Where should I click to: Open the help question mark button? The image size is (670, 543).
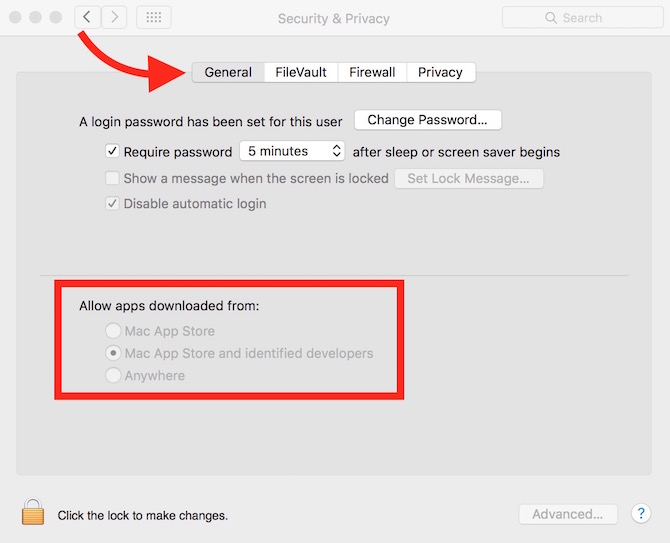tap(641, 514)
